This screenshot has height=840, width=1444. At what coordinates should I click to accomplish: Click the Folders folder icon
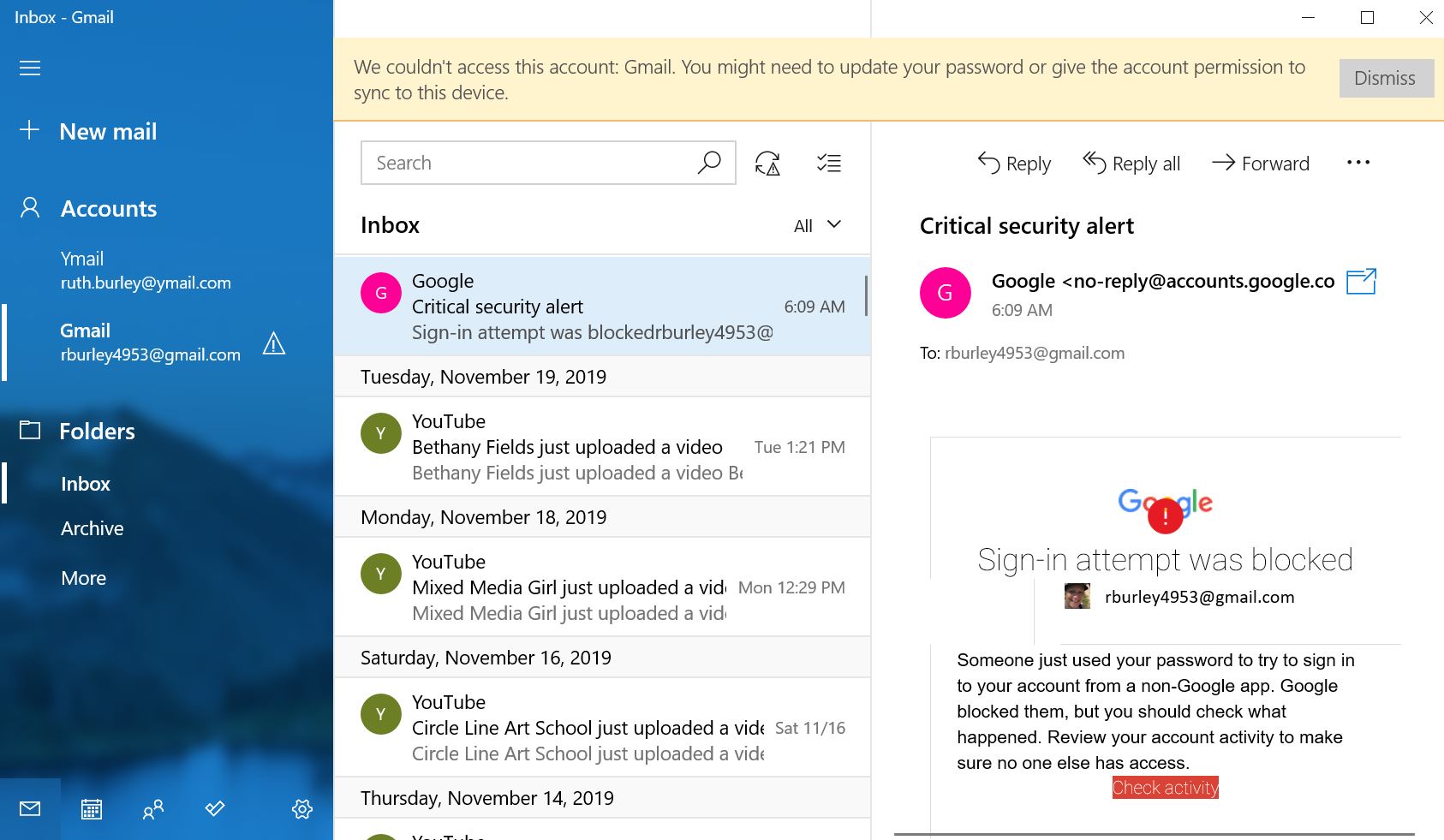click(30, 430)
